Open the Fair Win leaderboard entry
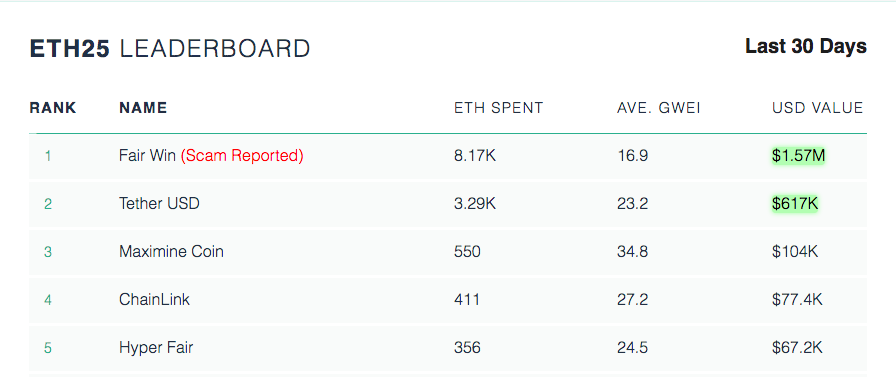 point(147,155)
